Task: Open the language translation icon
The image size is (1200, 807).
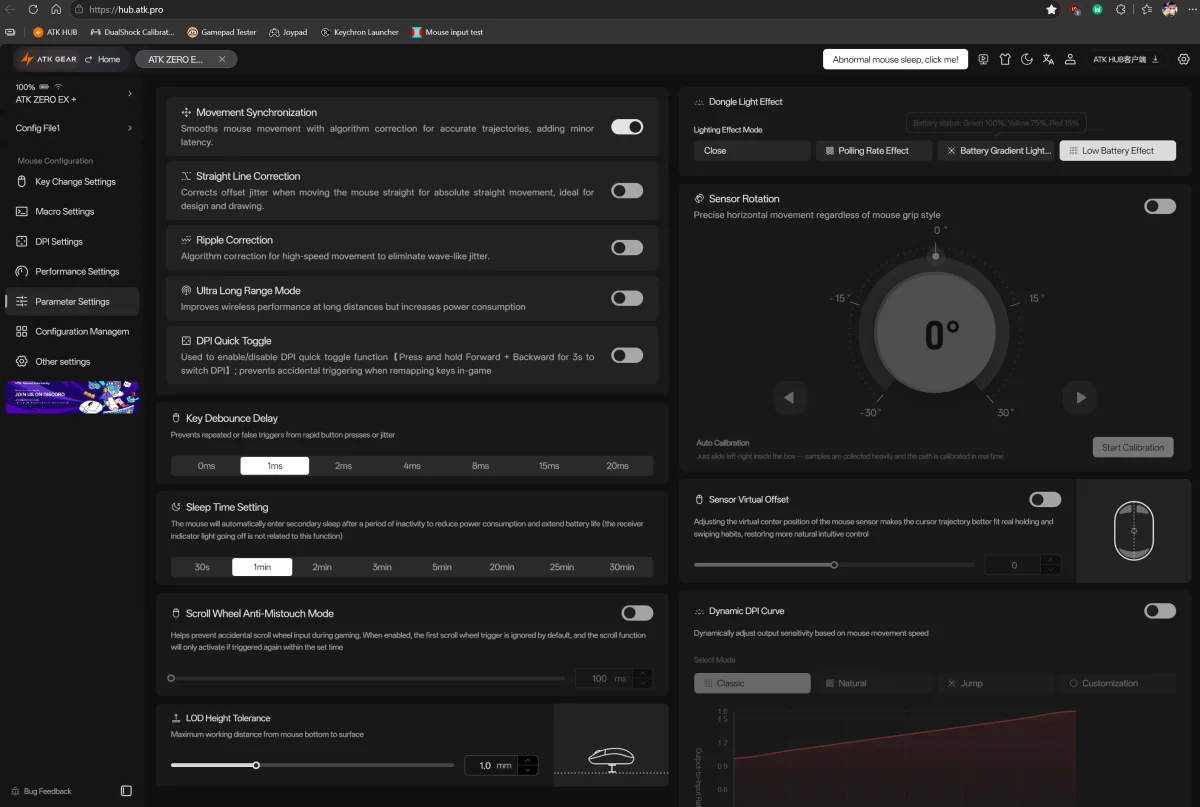Action: pyautogui.click(x=1048, y=59)
